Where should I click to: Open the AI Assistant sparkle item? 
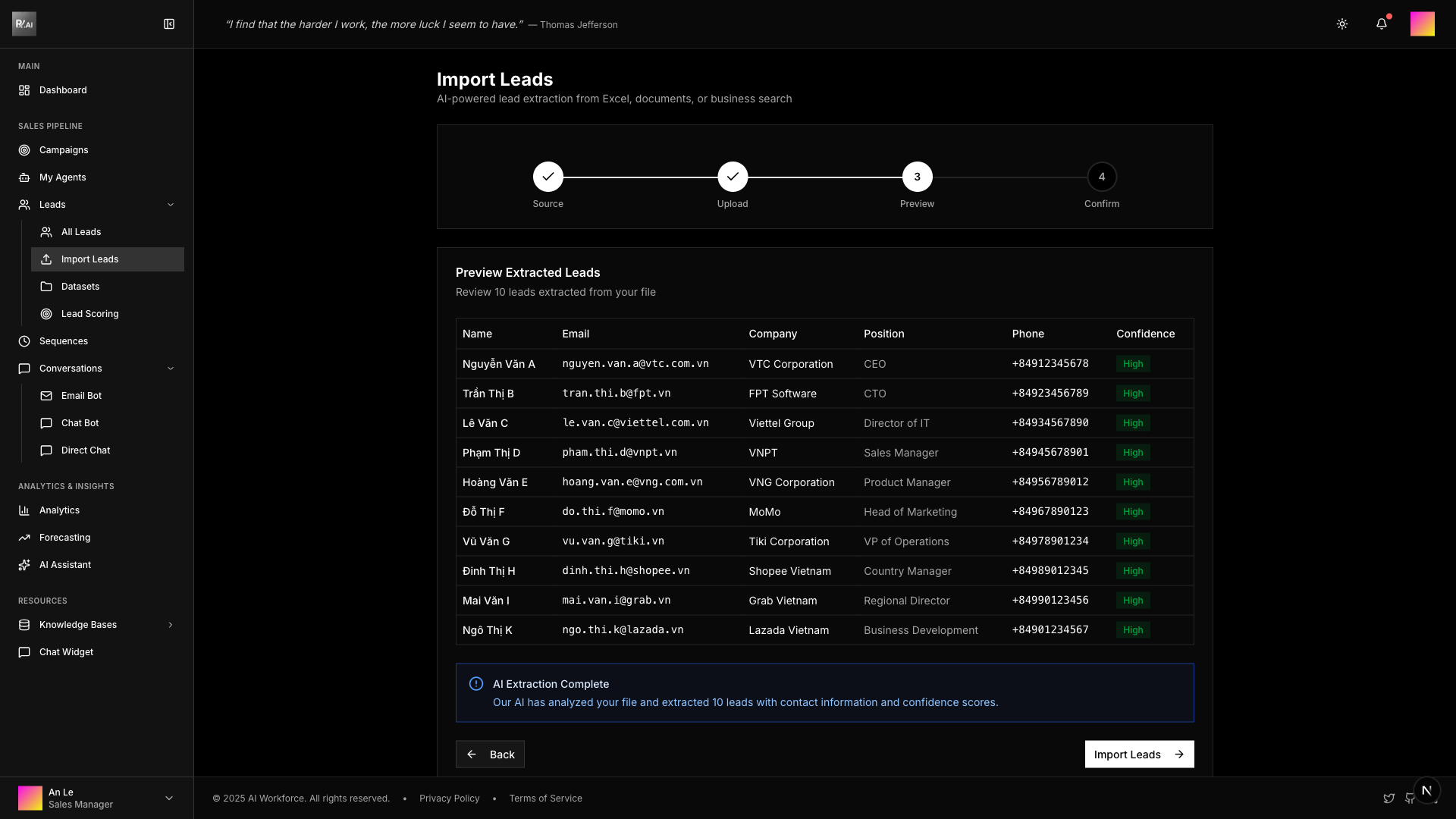(x=64, y=565)
